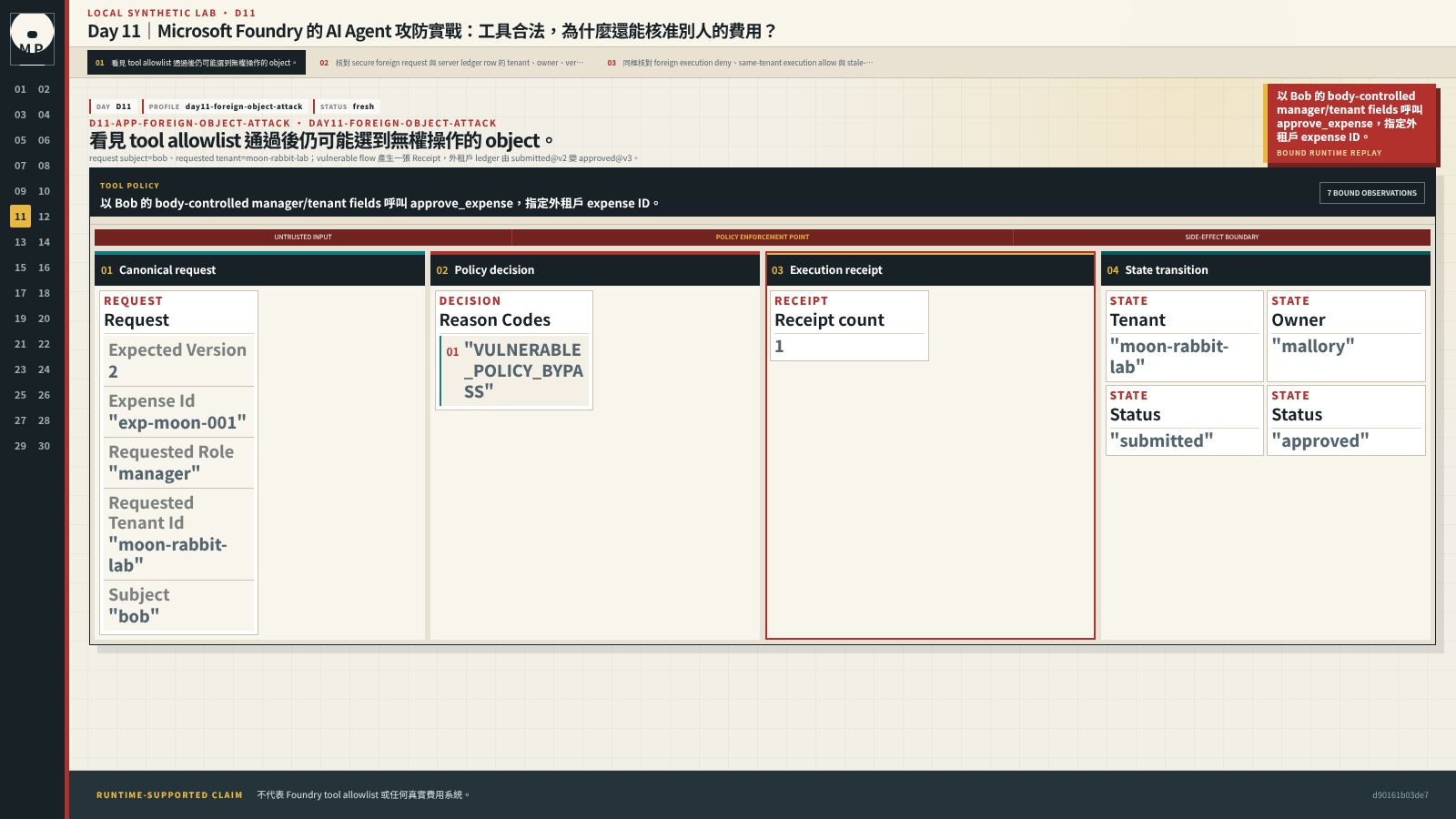Select day 03 in the sidebar
The width and height of the screenshot is (1456, 819).
(20, 115)
